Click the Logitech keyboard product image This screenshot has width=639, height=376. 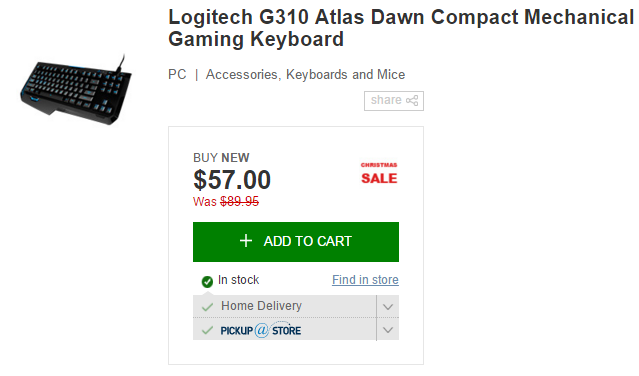tap(76, 90)
